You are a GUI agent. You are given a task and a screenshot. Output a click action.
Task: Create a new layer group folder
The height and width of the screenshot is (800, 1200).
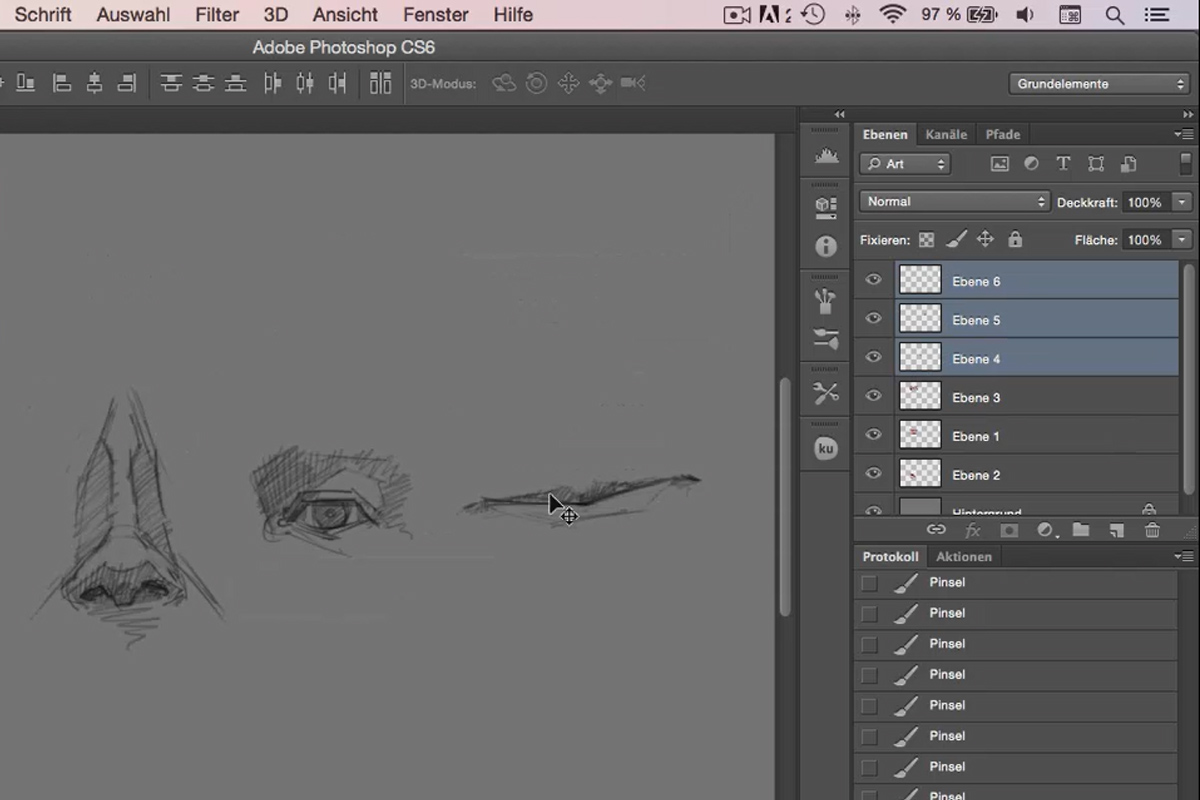pos(1080,529)
